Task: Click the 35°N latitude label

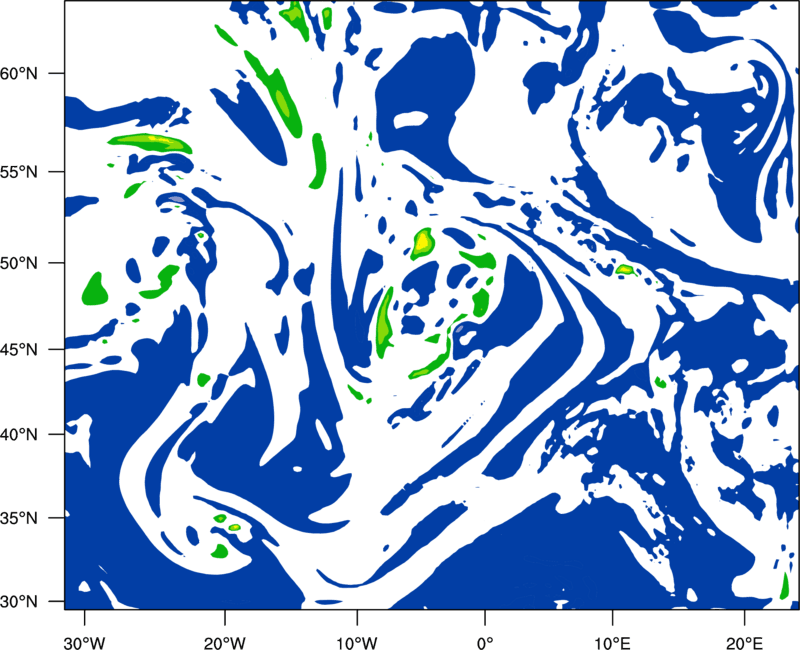Action: [19, 518]
